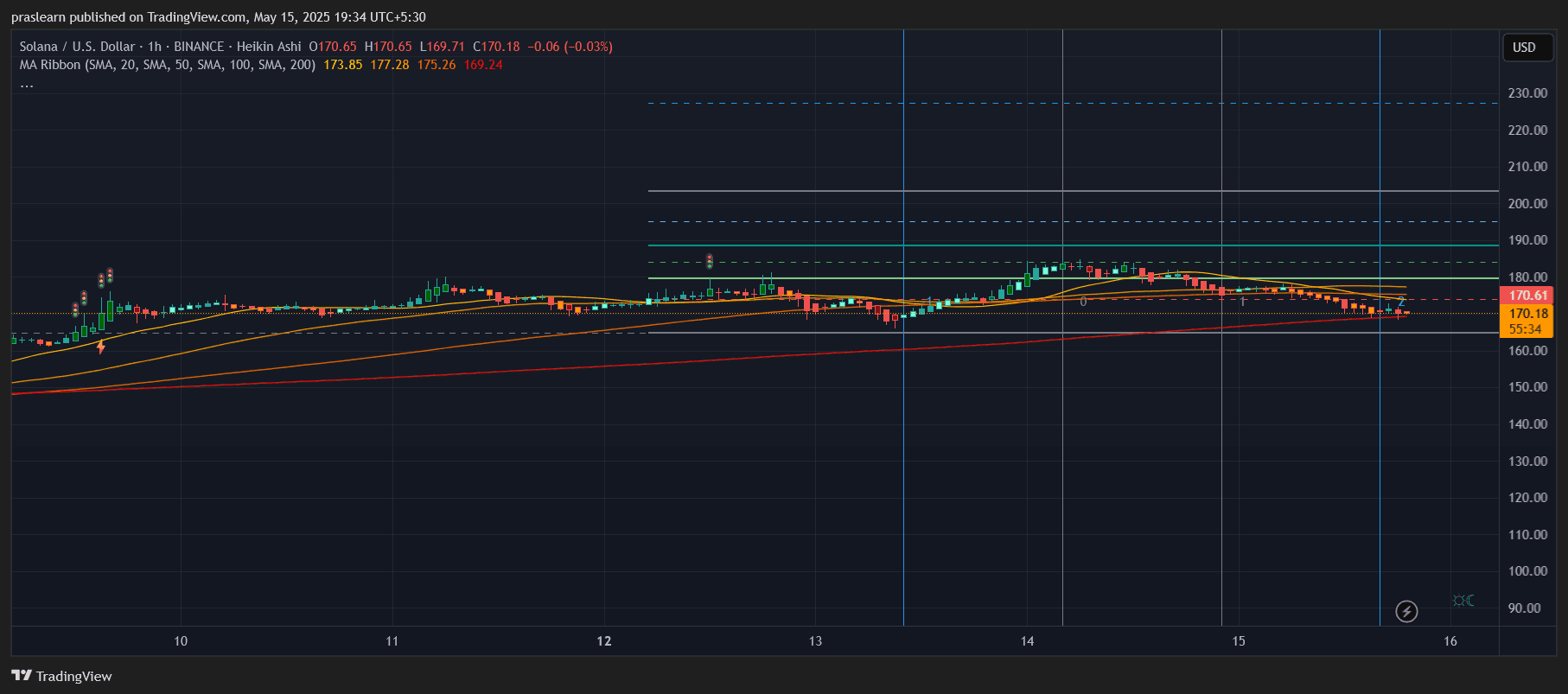The image size is (1568, 694).
Task: Click the date label 12 on time axis
Action: coord(603,641)
